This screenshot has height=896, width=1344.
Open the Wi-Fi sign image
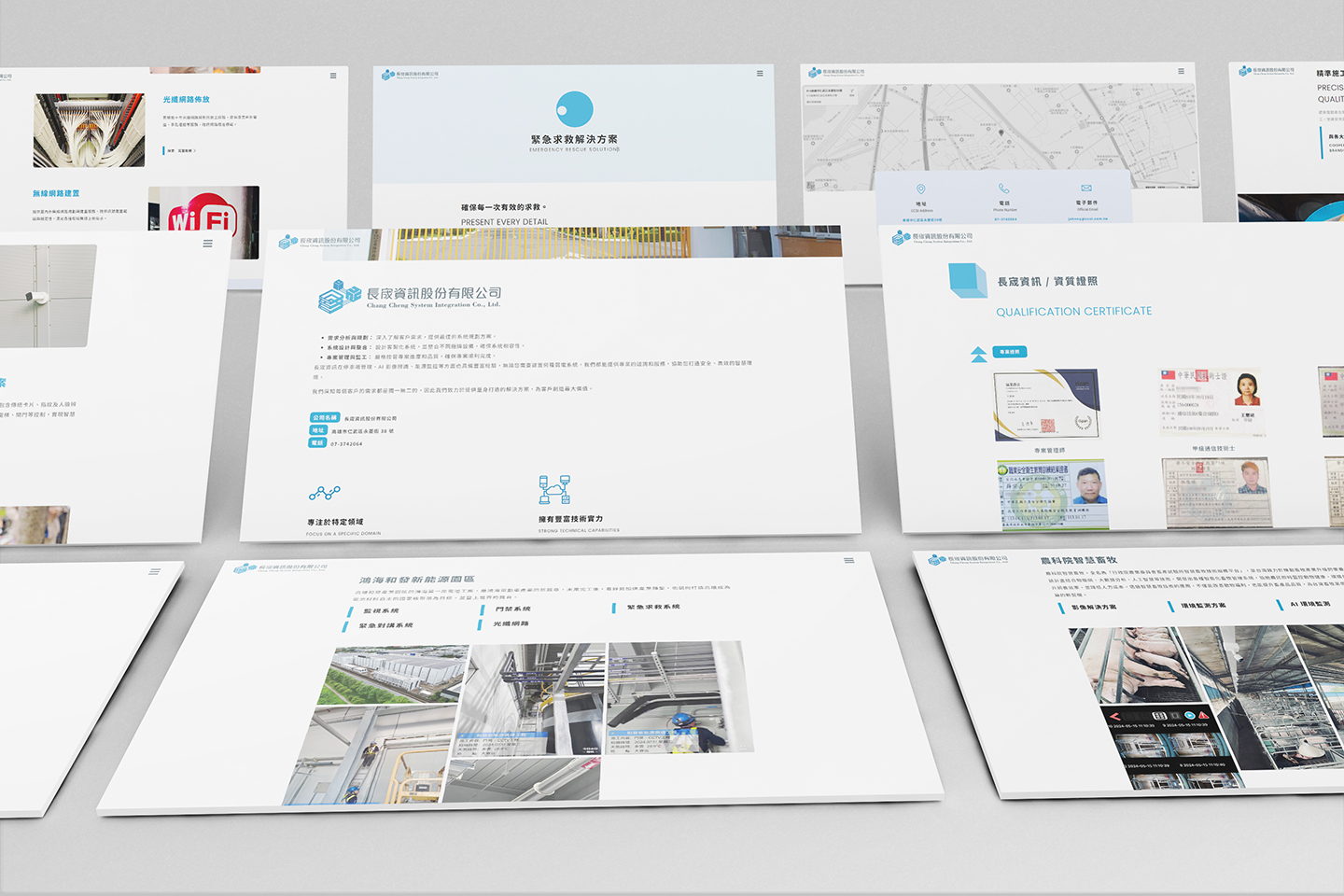(x=203, y=220)
